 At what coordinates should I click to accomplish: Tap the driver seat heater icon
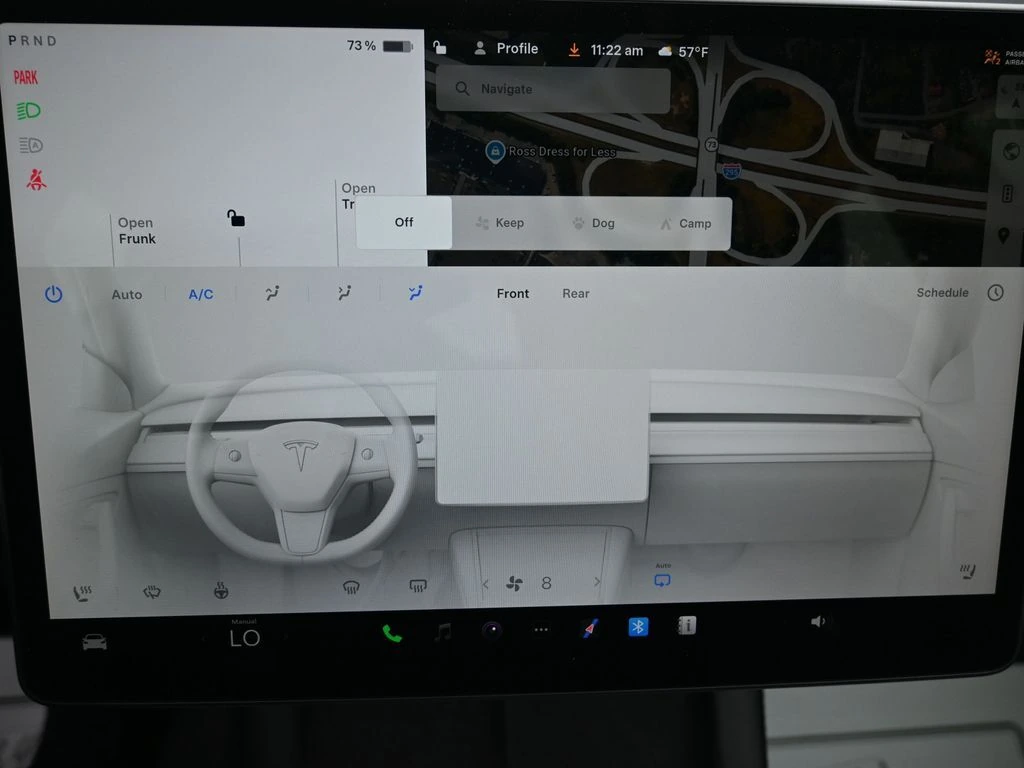(82, 593)
